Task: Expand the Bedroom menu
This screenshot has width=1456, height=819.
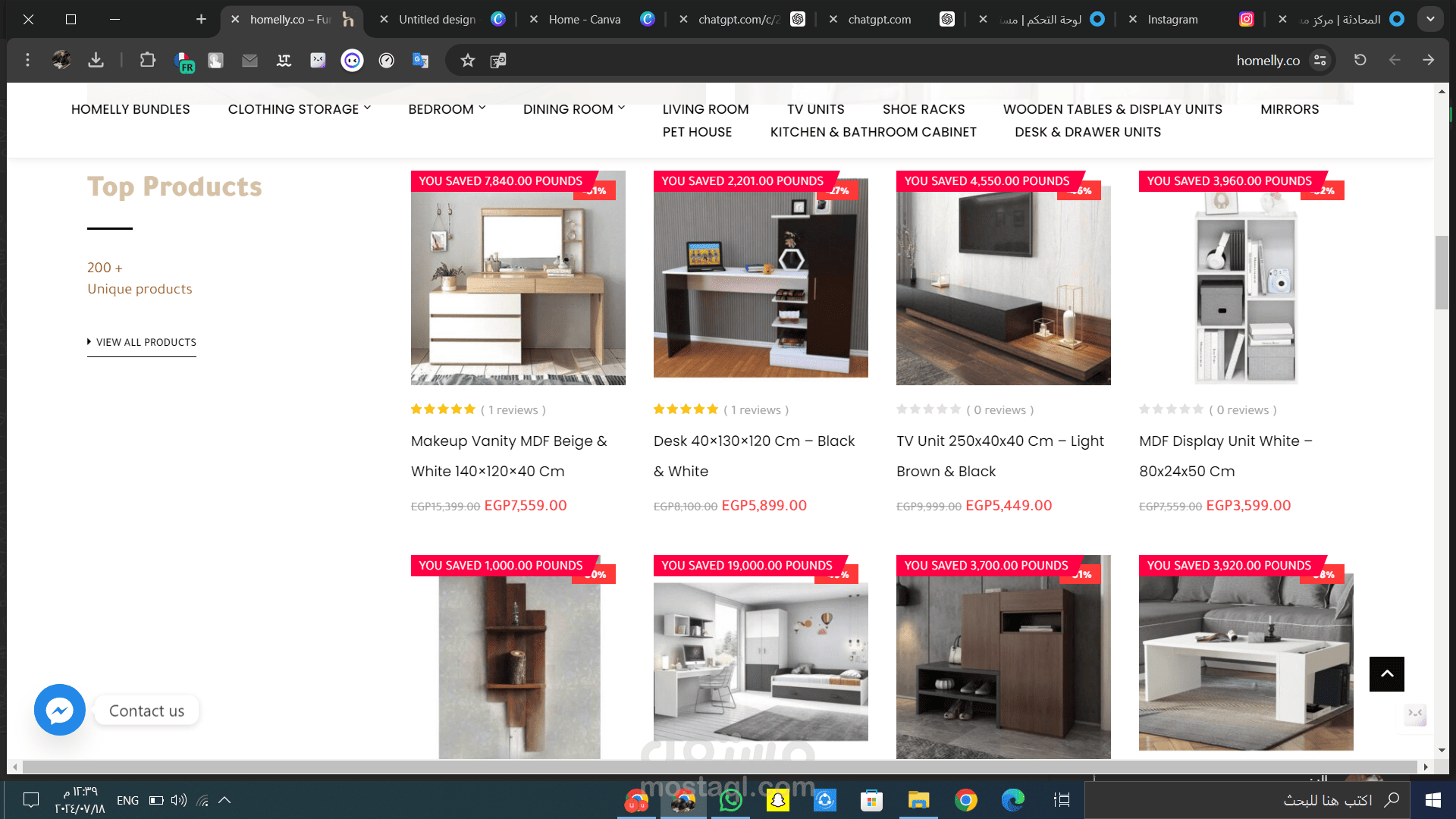Action: point(447,109)
